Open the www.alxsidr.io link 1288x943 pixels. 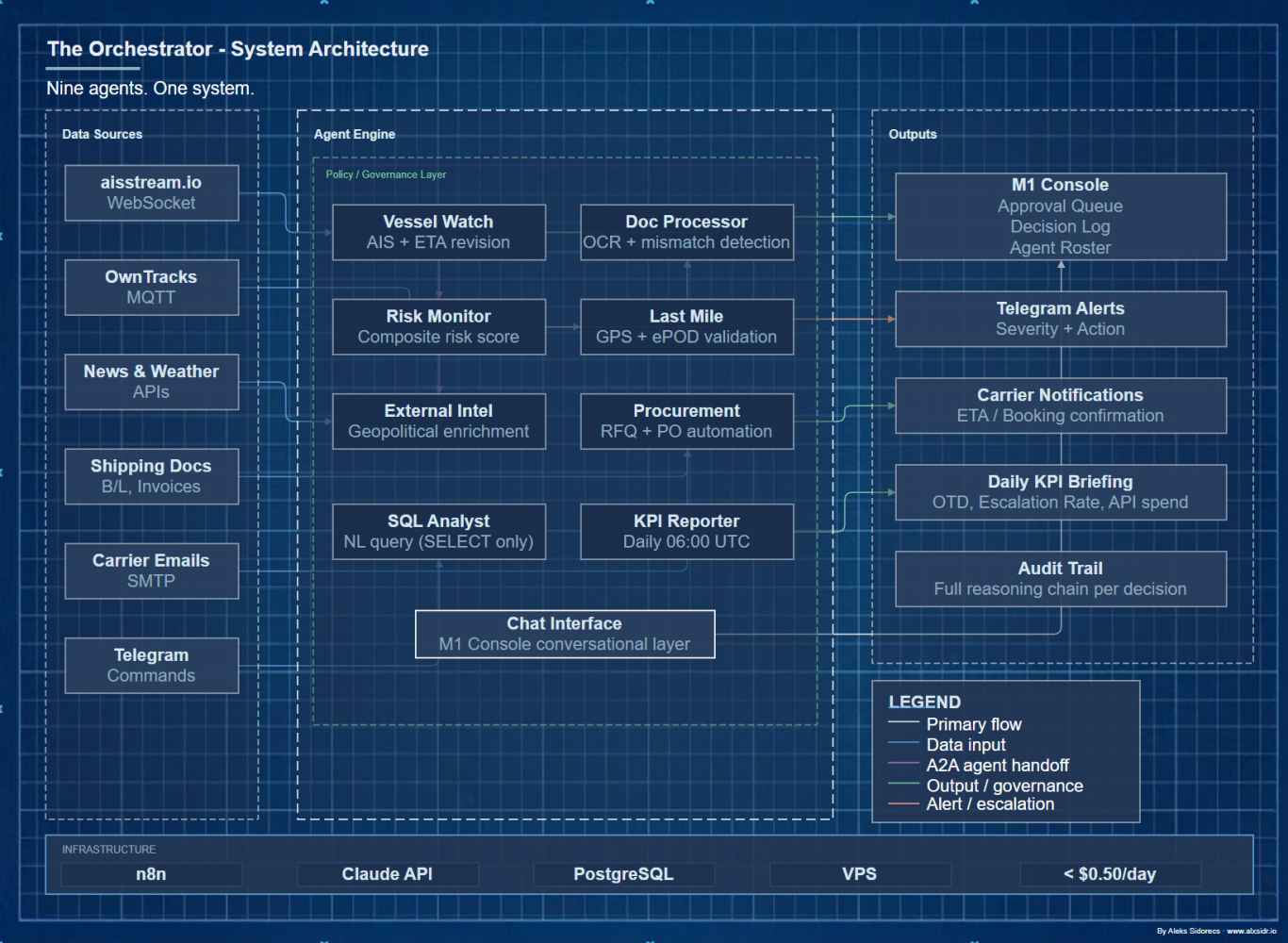(1251, 931)
